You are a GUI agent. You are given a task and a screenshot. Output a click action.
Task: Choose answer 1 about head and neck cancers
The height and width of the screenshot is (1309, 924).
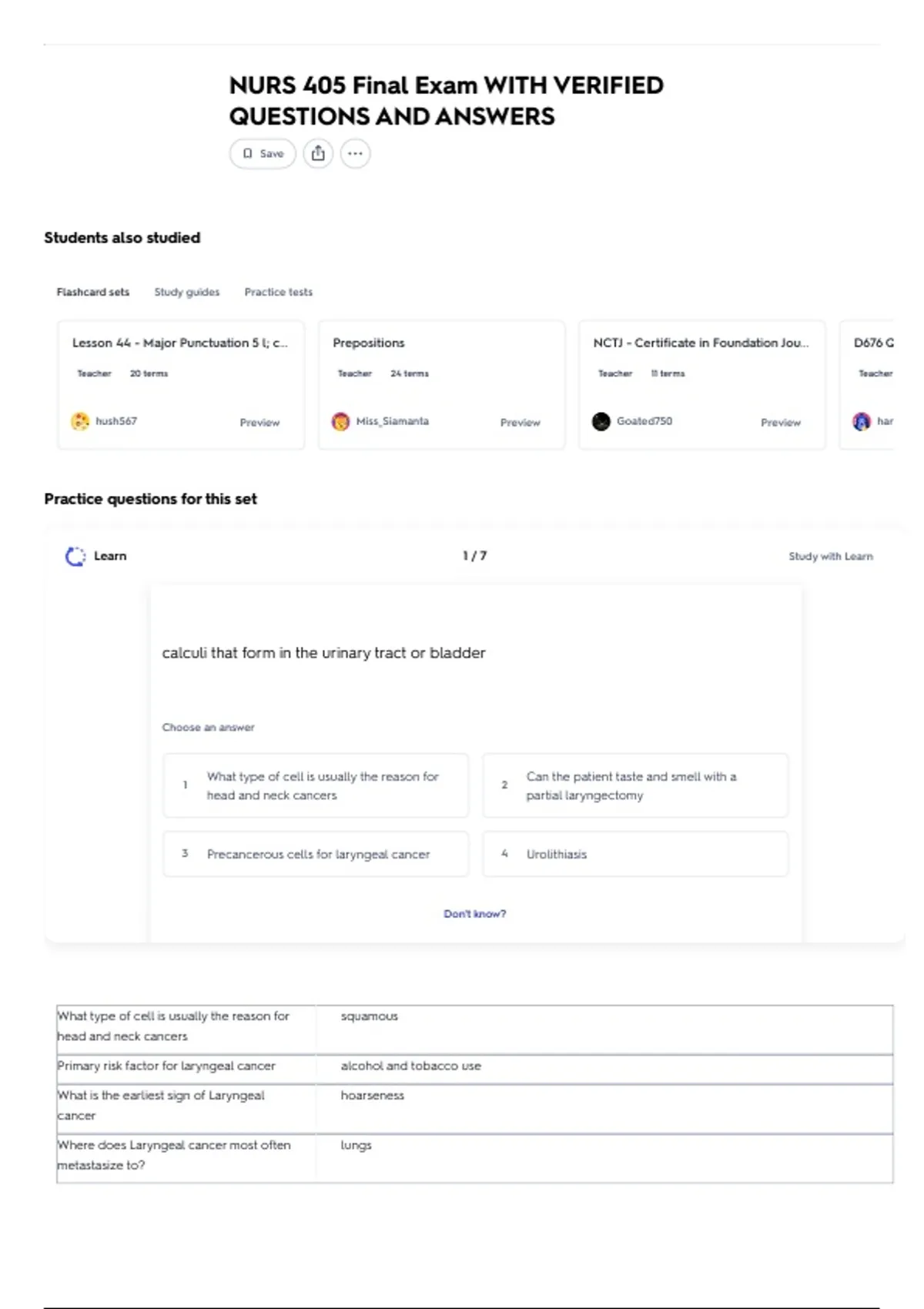coord(316,785)
